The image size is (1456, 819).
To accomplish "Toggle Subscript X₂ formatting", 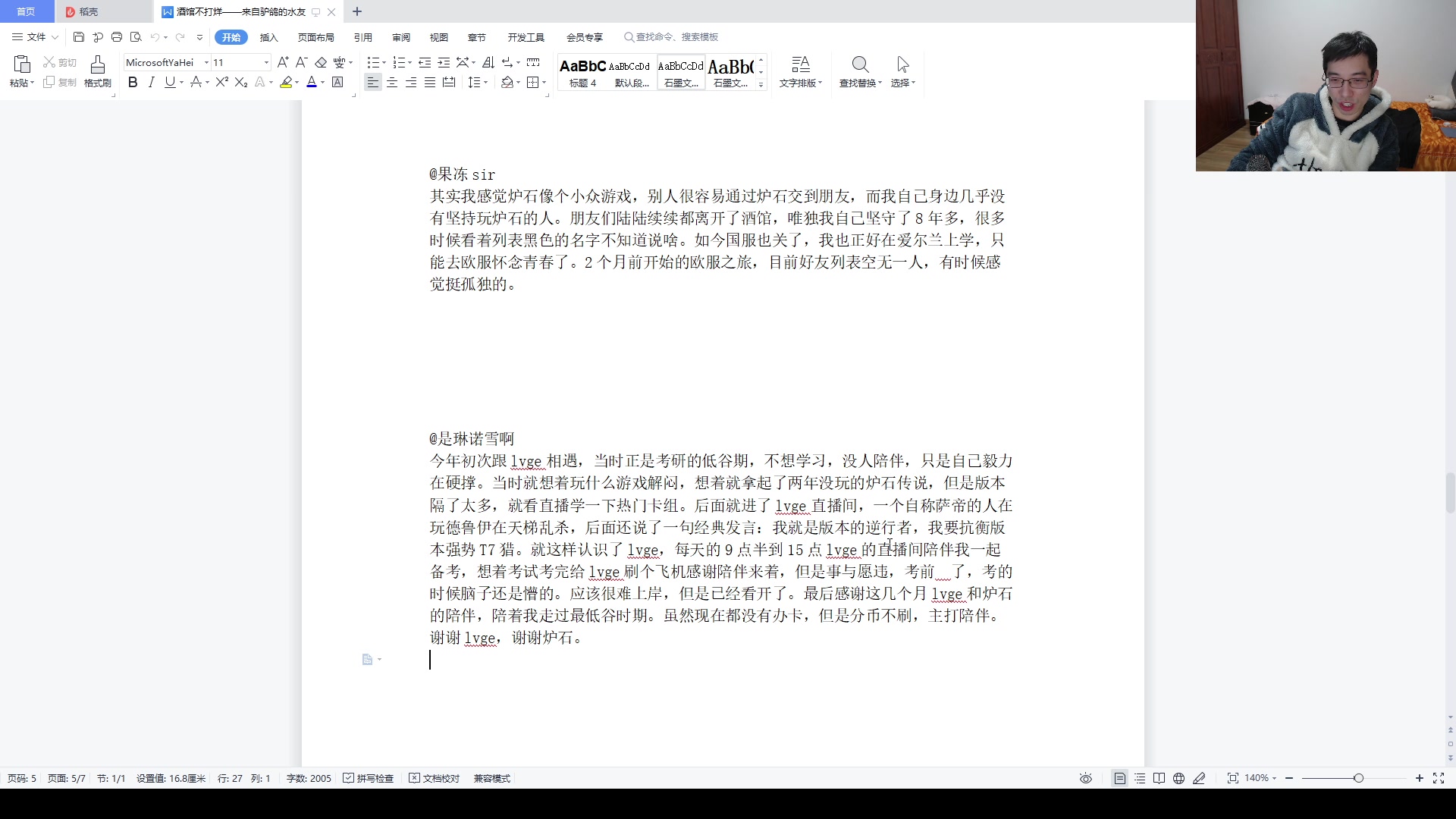I will [241, 82].
